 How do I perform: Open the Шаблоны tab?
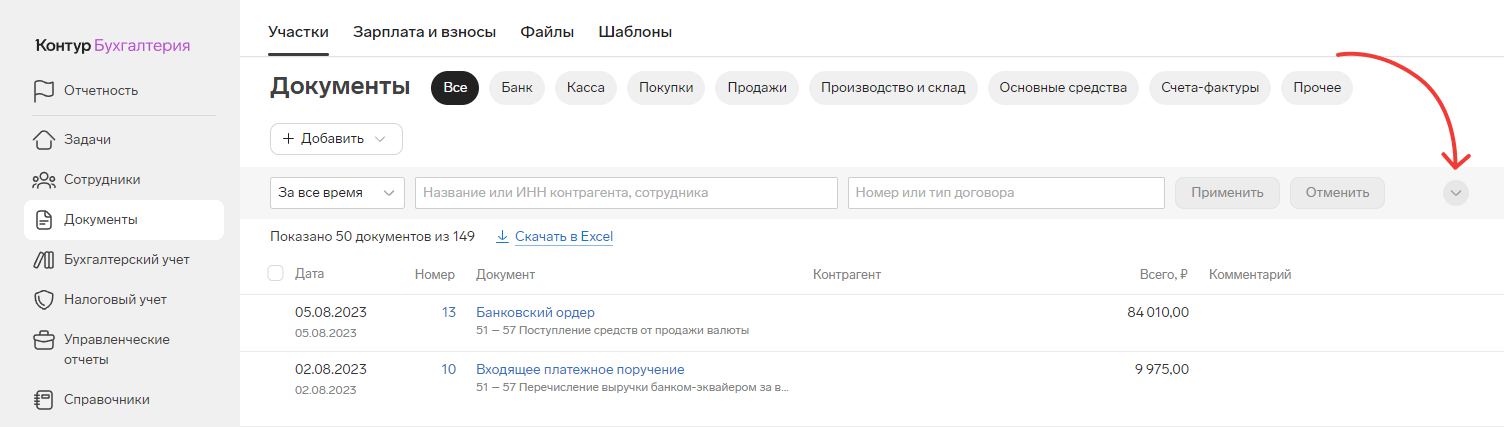coord(635,31)
